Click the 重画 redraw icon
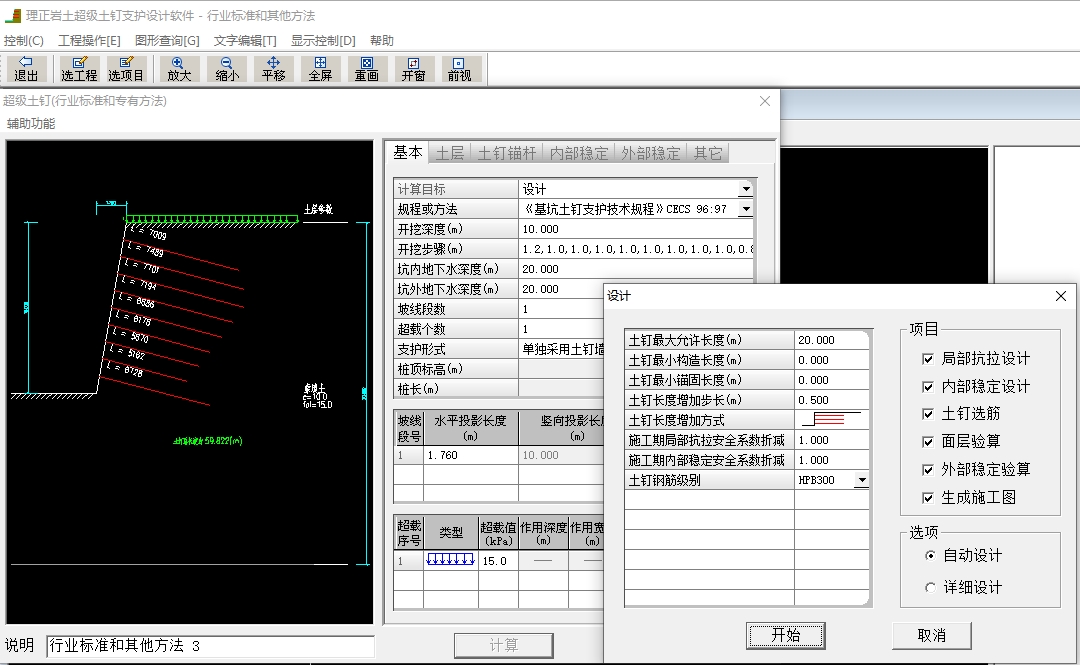Image resolution: width=1080 pixels, height=665 pixels. point(367,68)
